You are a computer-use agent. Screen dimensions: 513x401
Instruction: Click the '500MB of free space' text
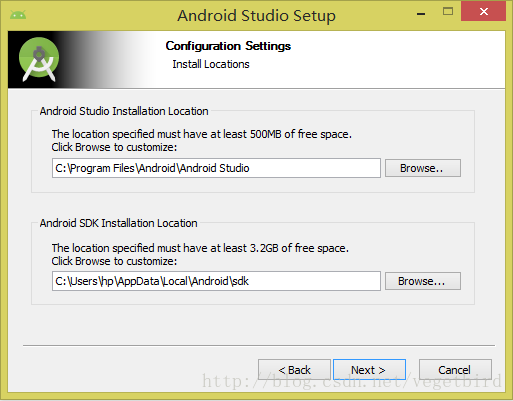click(301, 134)
